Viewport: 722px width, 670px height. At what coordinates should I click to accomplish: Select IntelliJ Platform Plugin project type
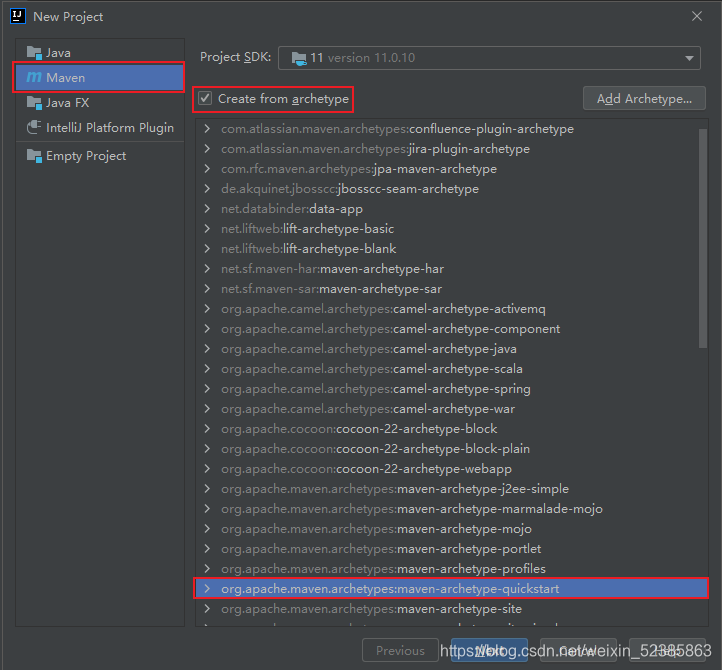(100, 128)
